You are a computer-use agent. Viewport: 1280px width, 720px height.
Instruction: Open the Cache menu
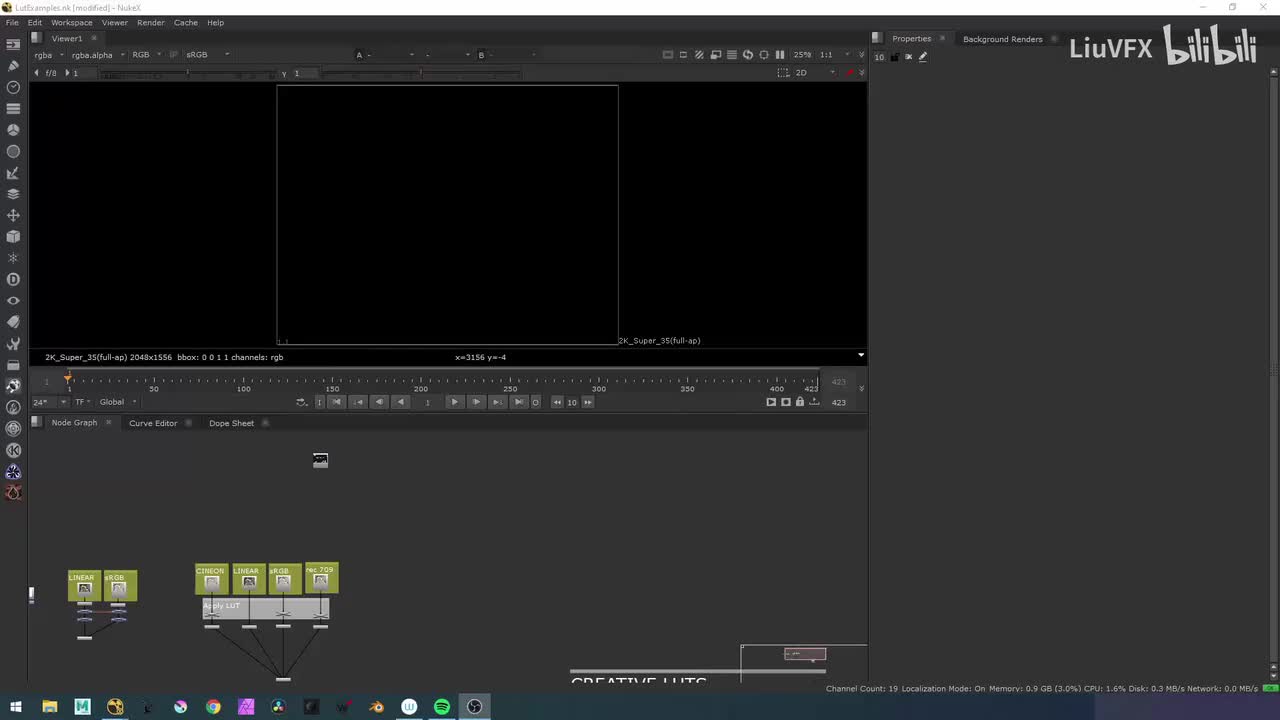tap(186, 22)
